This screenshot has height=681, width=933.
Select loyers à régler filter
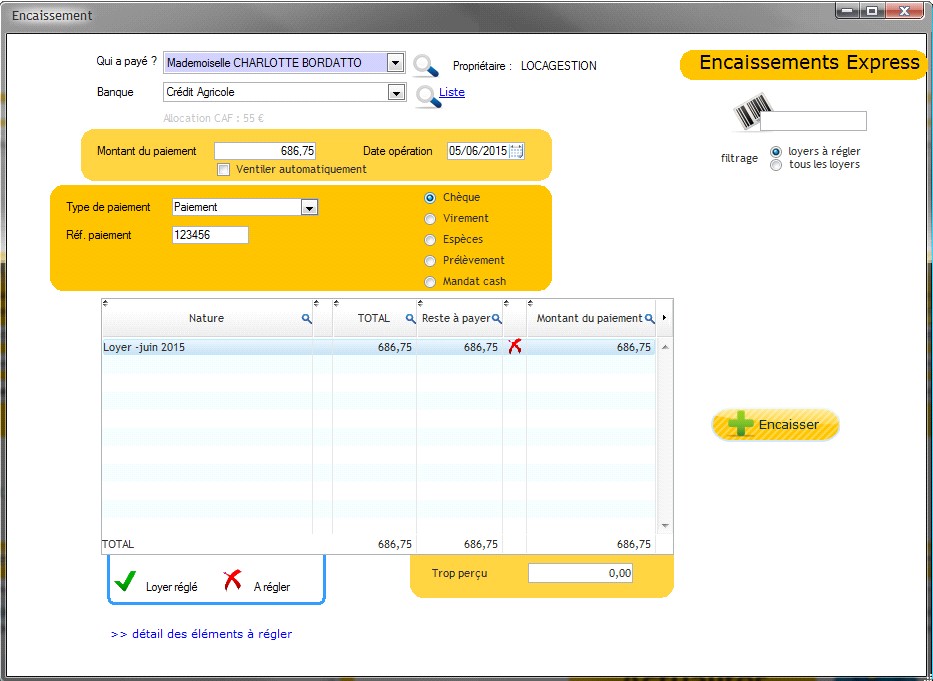776,152
